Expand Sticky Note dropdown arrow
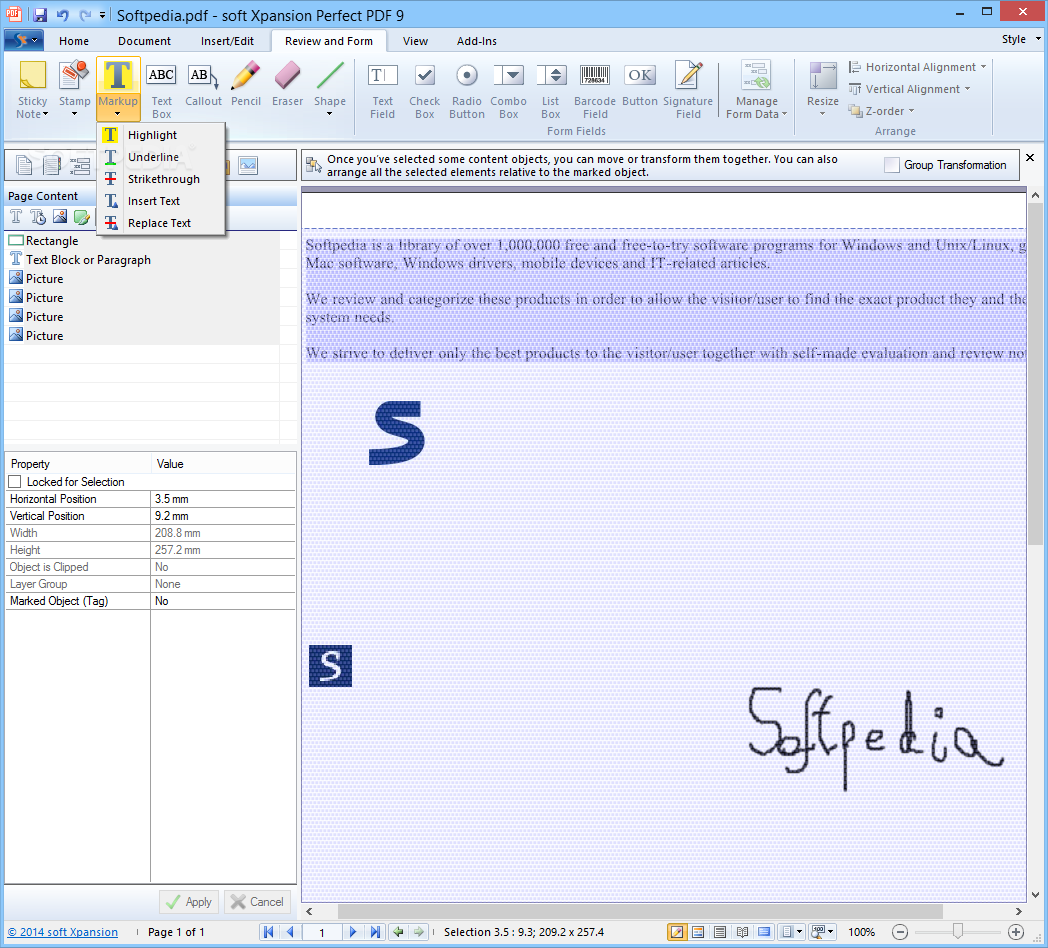Viewport: 1048px width, 948px height. [45, 114]
